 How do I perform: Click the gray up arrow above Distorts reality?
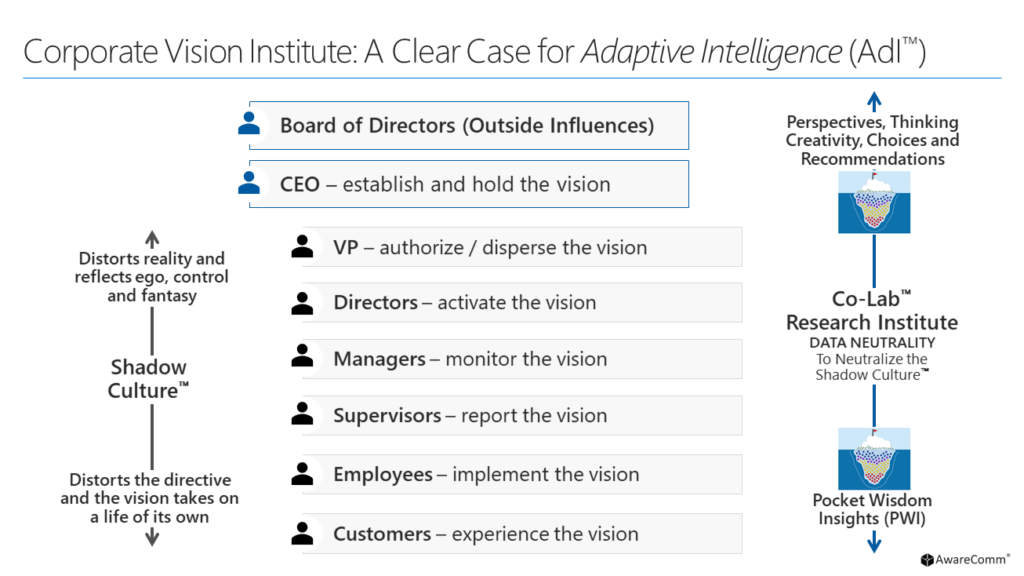point(152,239)
